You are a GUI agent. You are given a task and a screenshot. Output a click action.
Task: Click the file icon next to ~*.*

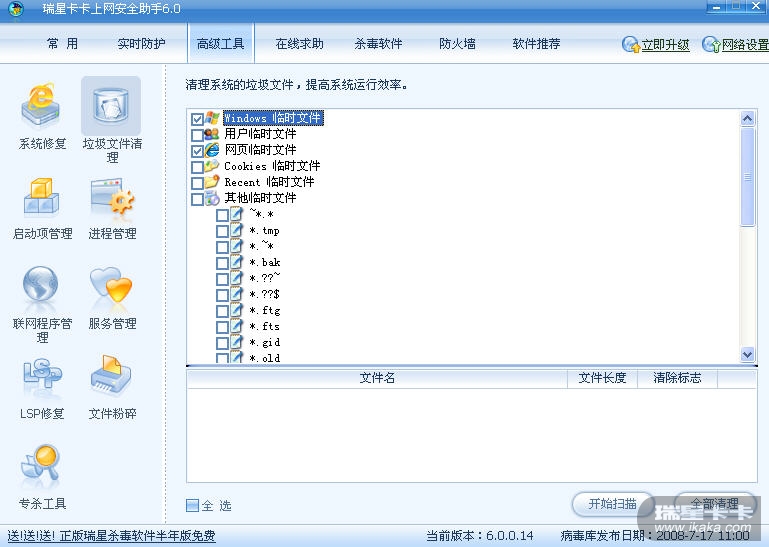tap(237, 214)
